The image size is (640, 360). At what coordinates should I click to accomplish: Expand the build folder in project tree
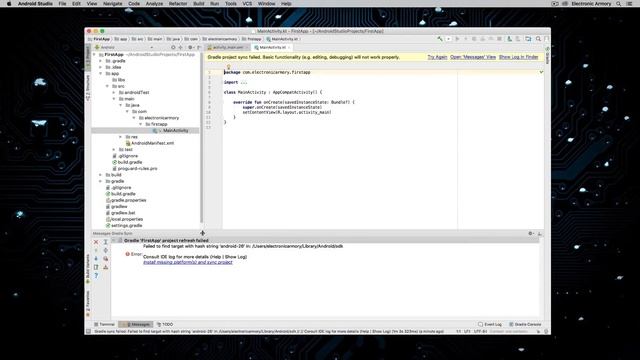pyautogui.click(x=101, y=175)
